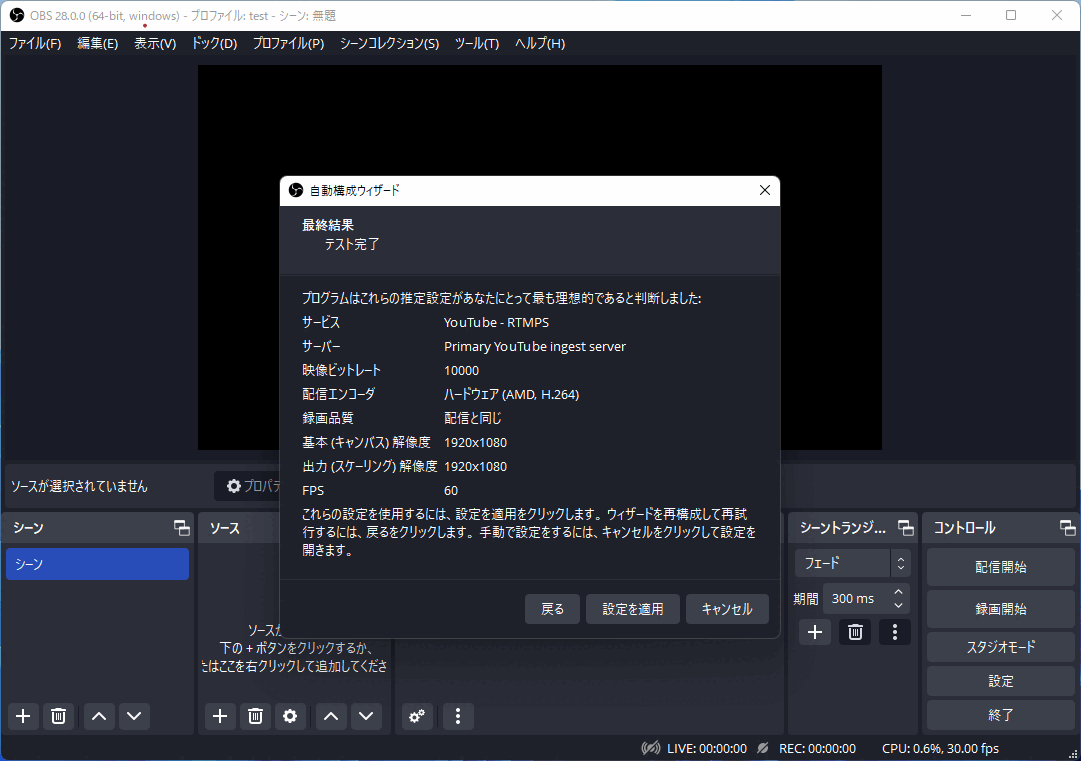Start streaming with 配信開始
Screen dimensions: 1081x761
tap(1000, 566)
